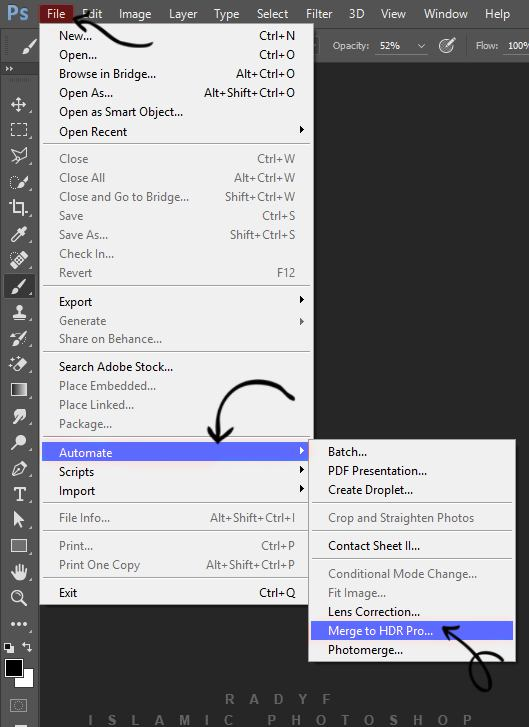Select the Gradient tool

click(x=19, y=390)
